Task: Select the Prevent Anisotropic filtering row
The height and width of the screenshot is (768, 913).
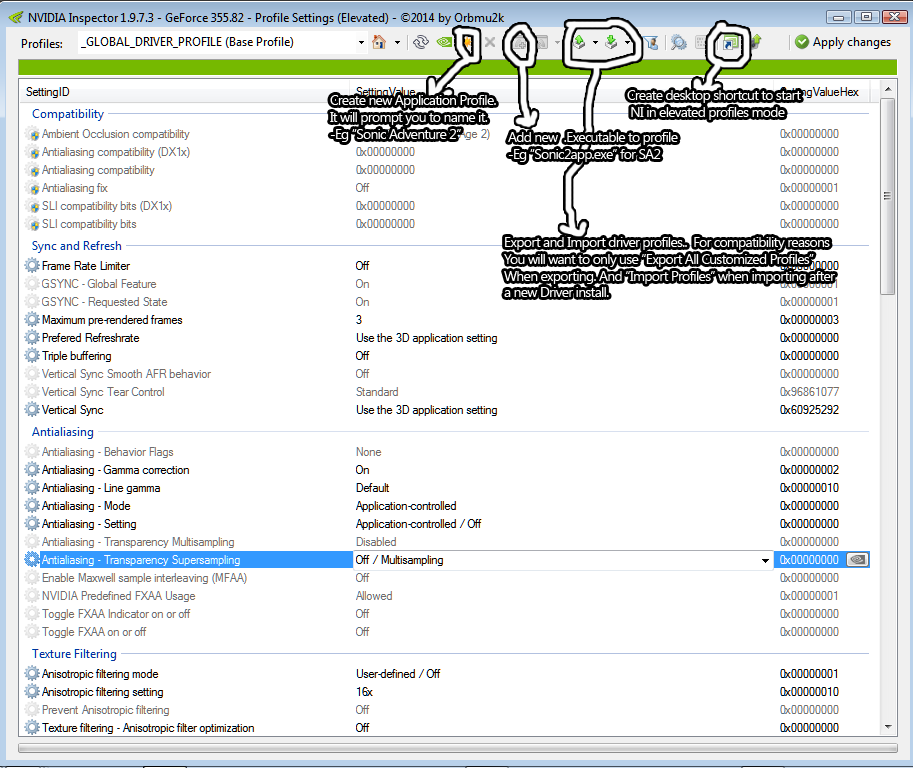Action: [105, 710]
